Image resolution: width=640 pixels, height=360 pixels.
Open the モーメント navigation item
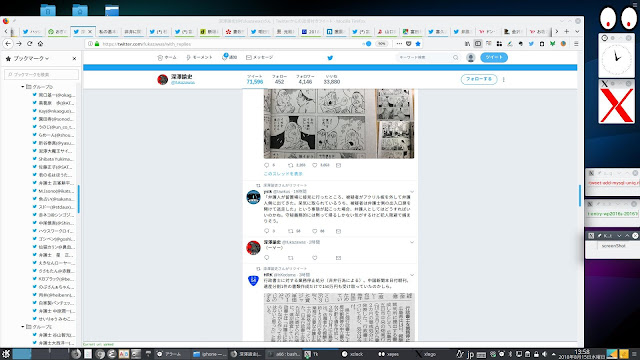199,58
